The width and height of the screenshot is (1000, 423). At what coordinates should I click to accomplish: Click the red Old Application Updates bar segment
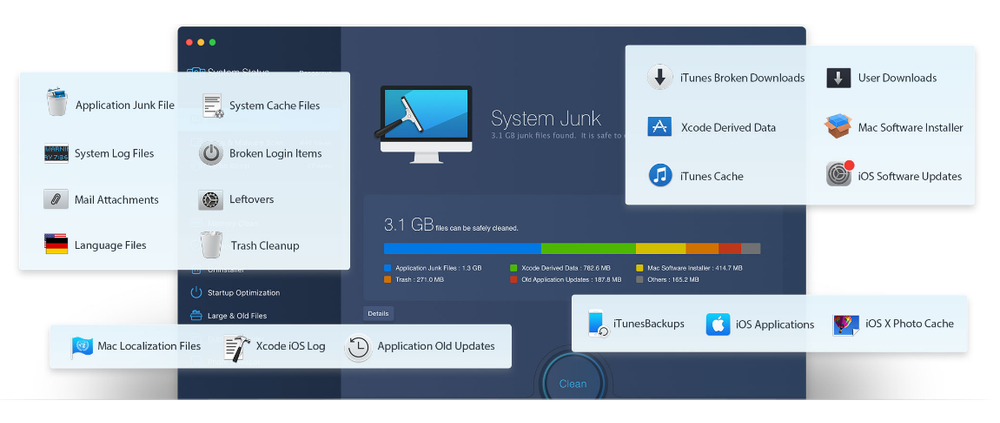pos(730,248)
